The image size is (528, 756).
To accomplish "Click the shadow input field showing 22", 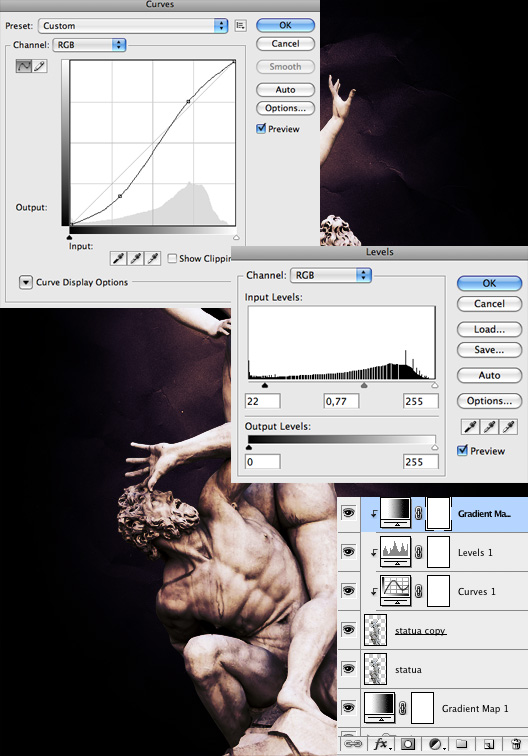I will point(263,401).
